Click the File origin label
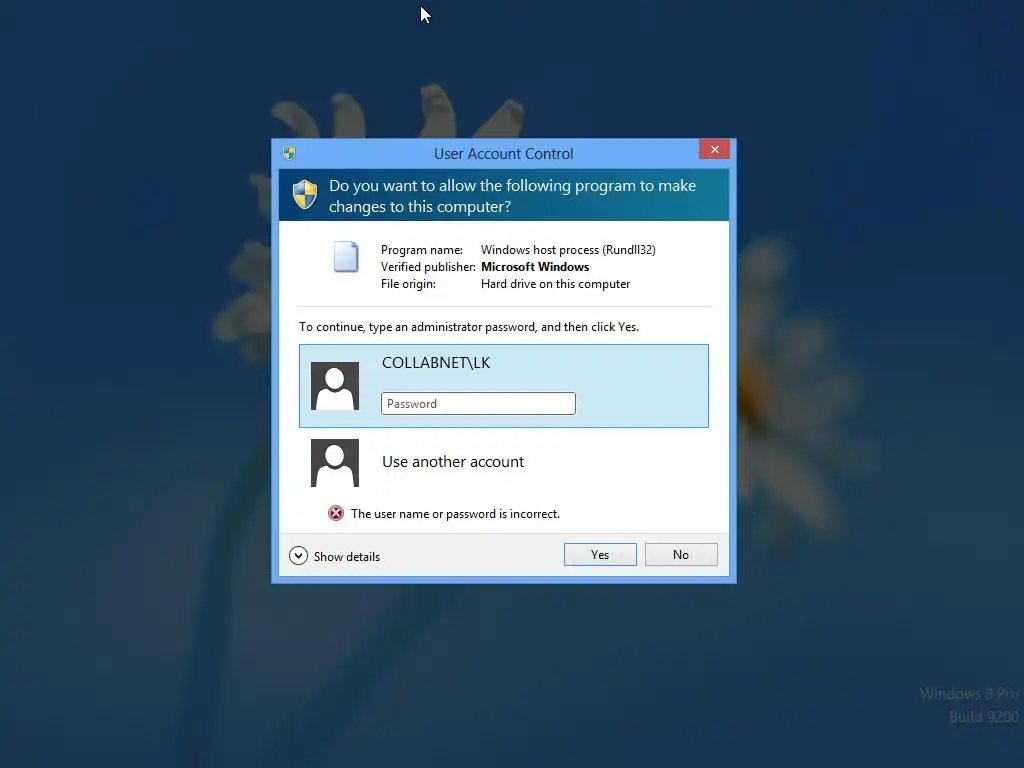The width and height of the screenshot is (1024, 768). click(408, 284)
